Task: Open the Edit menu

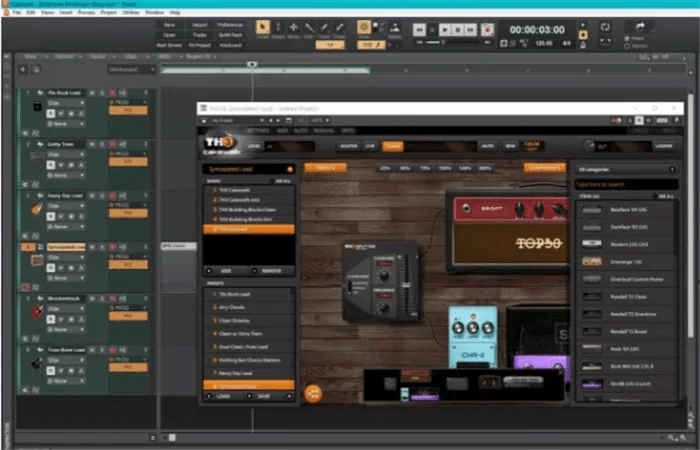Action: 30,12
